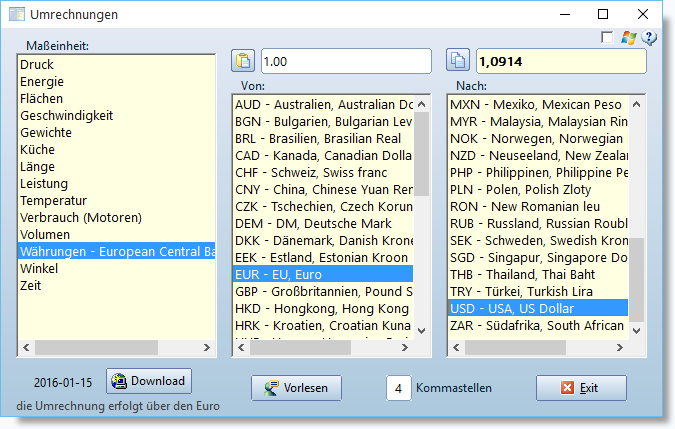The image size is (675, 429).
Task: Click the paste clipboard icon next to the input field
Action: pyautogui.click(x=243, y=61)
